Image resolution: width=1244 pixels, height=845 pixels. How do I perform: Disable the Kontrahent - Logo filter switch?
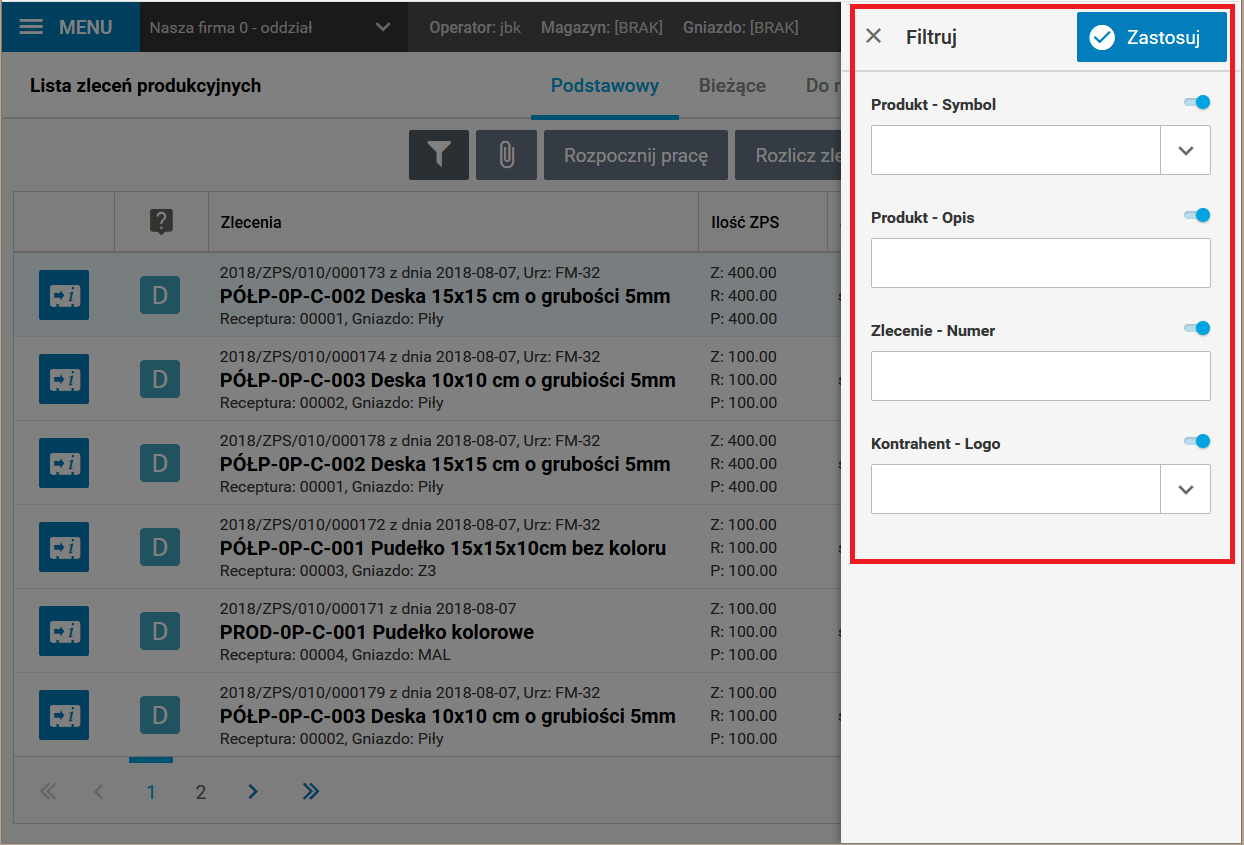(1197, 441)
